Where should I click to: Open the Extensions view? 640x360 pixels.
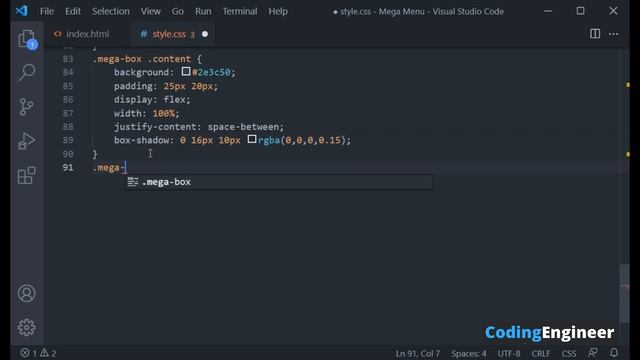pyautogui.click(x=27, y=176)
